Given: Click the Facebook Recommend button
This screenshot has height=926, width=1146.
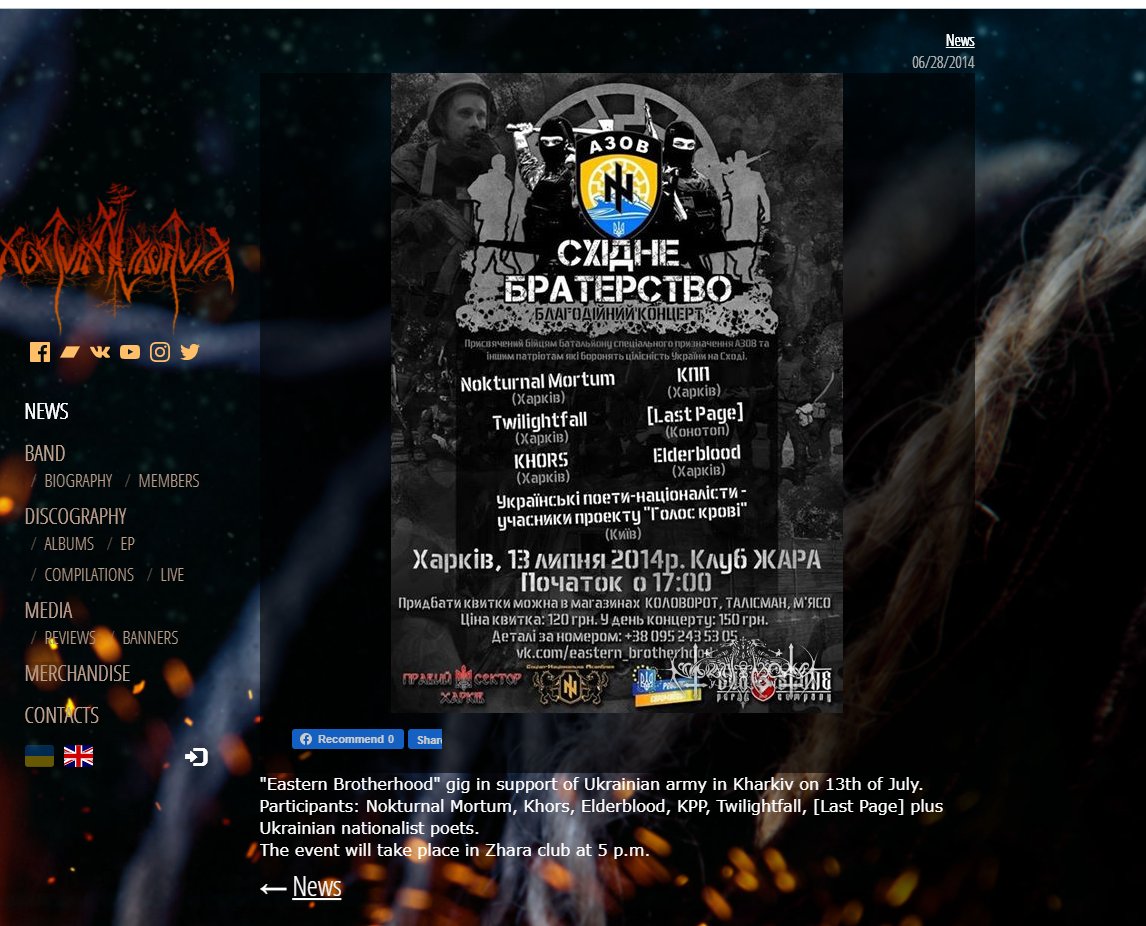Looking at the screenshot, I should tap(348, 739).
